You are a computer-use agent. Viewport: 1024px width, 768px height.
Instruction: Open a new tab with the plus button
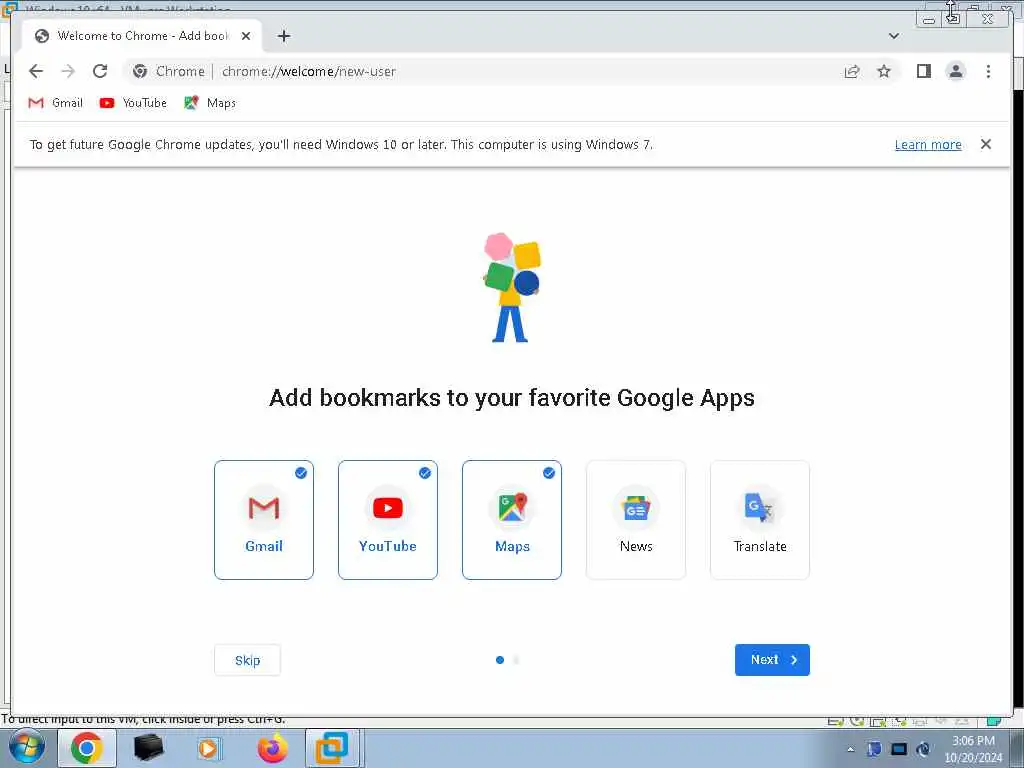pyautogui.click(x=283, y=36)
